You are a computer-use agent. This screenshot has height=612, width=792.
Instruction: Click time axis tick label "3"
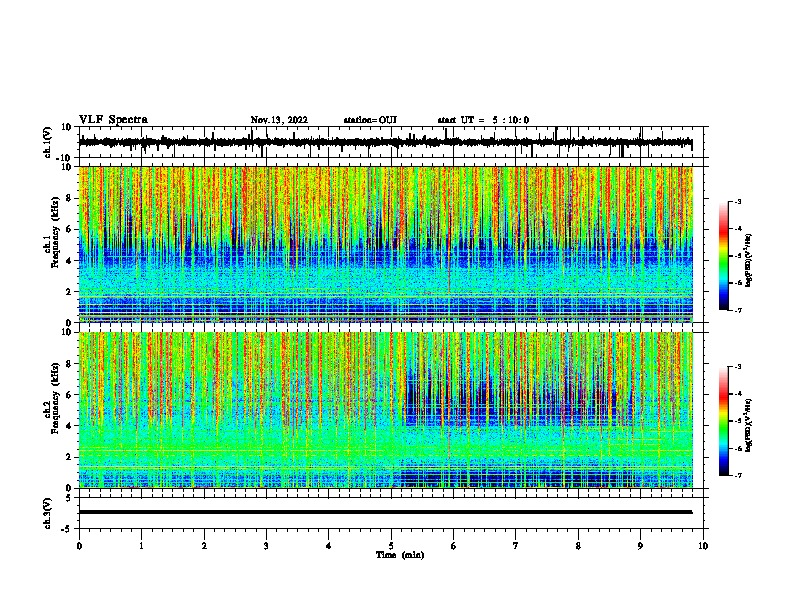pyautogui.click(x=266, y=546)
